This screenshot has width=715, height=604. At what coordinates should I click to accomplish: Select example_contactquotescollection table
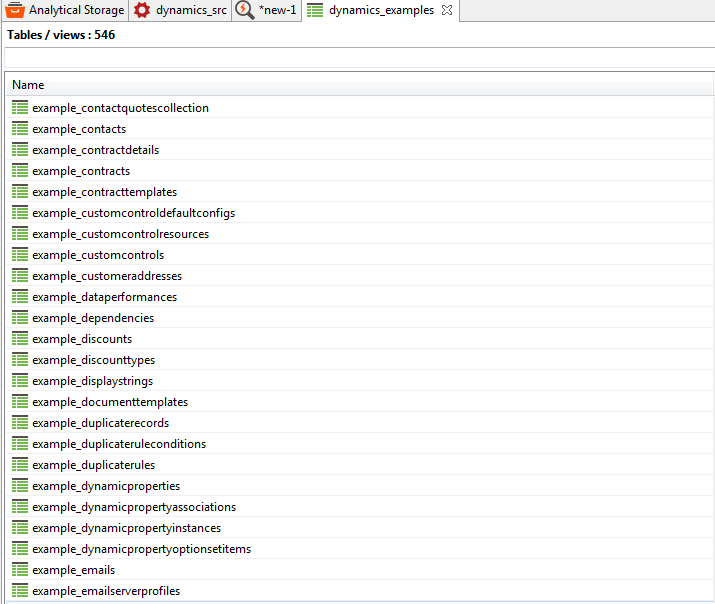[120, 108]
